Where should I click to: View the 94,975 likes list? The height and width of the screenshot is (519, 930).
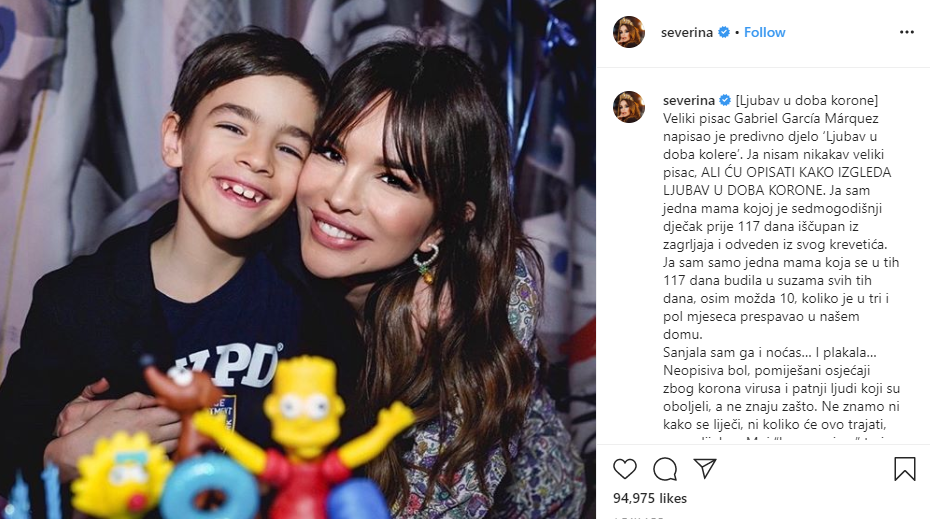[x=649, y=498]
